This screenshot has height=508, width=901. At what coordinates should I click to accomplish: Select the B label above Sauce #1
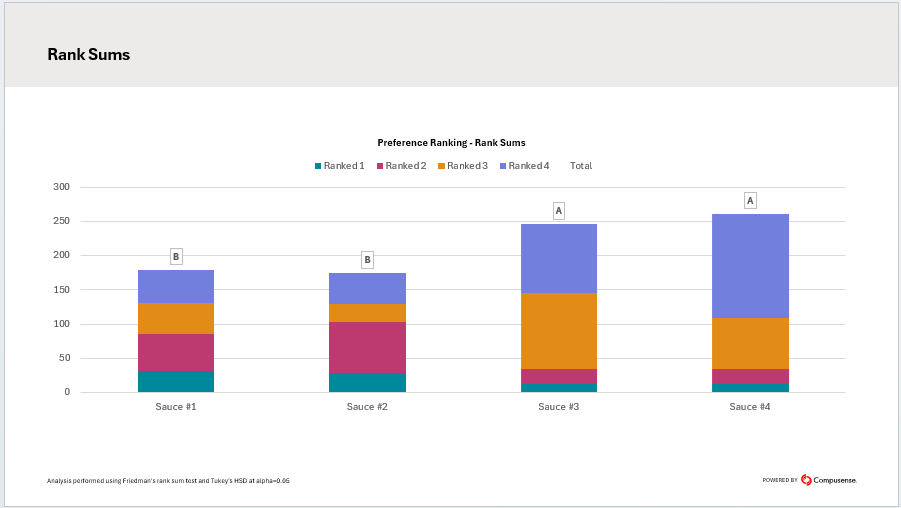point(176,257)
